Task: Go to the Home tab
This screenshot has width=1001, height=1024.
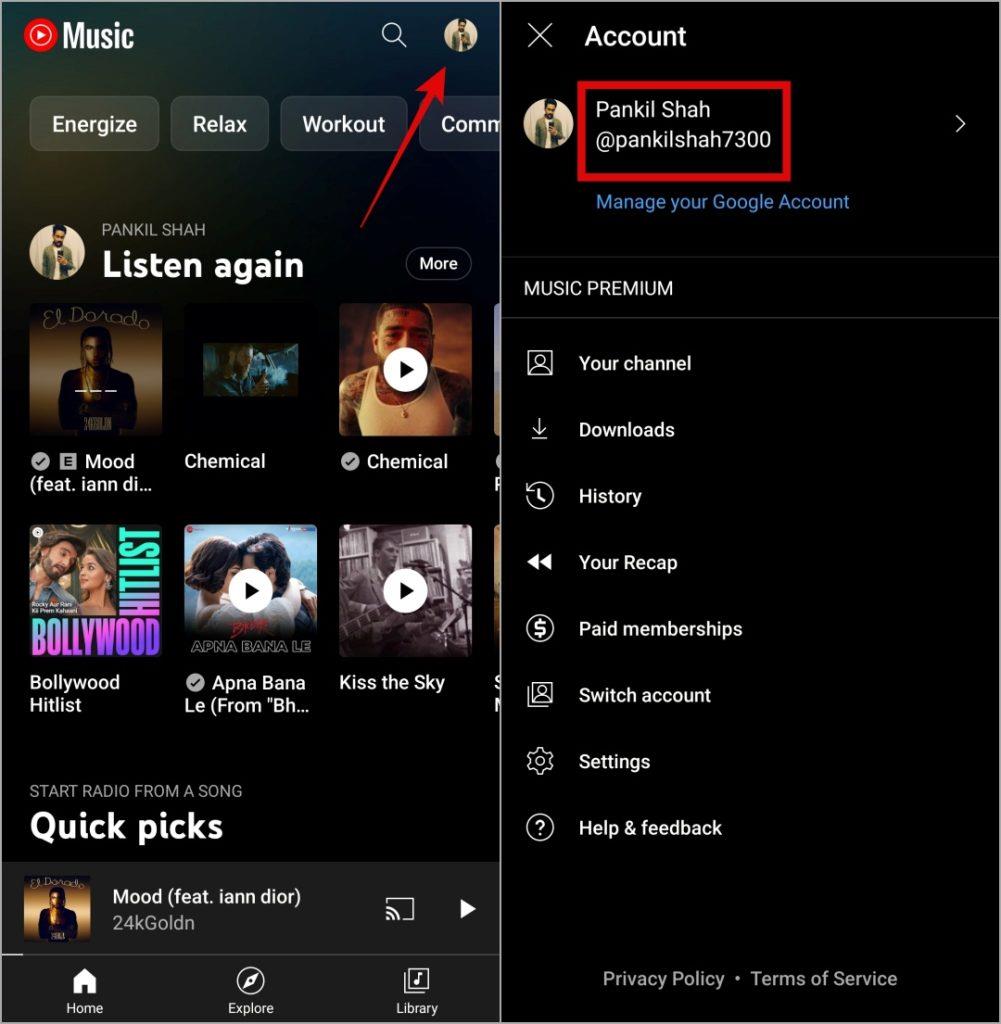Action: [84, 991]
